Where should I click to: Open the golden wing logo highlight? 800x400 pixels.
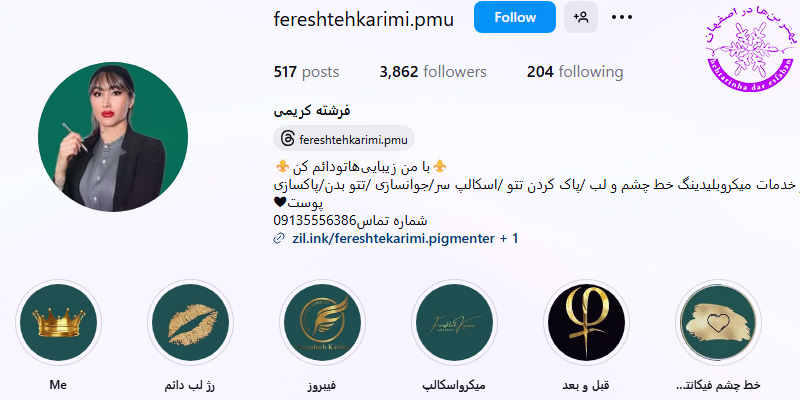pyautogui.click(x=322, y=322)
